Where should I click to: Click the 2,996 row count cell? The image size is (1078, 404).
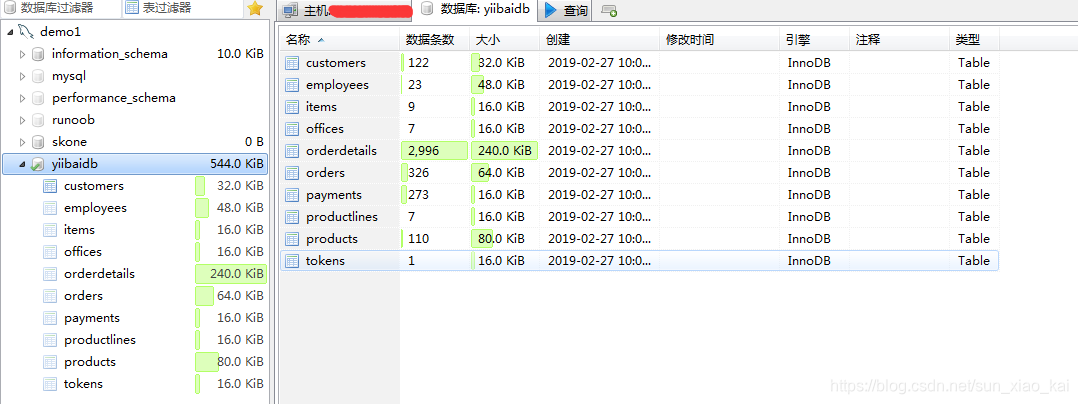click(x=434, y=150)
